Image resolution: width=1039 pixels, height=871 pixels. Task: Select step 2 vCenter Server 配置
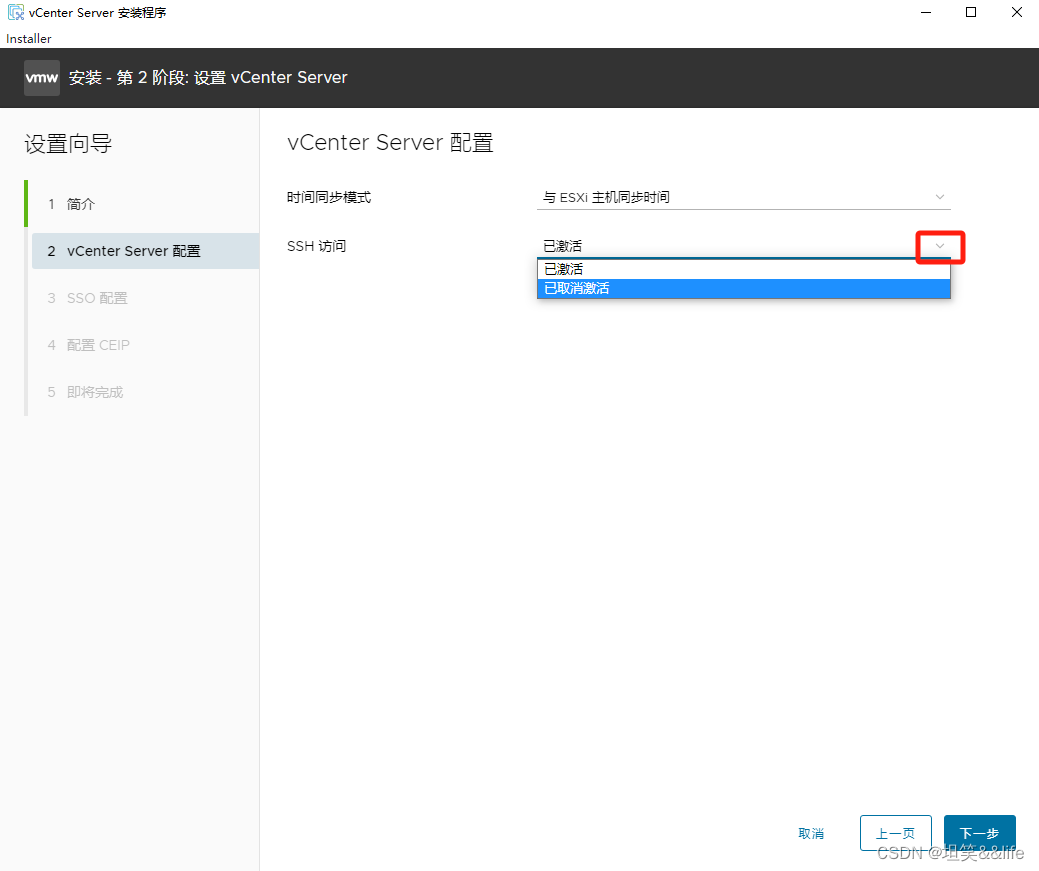coord(145,251)
